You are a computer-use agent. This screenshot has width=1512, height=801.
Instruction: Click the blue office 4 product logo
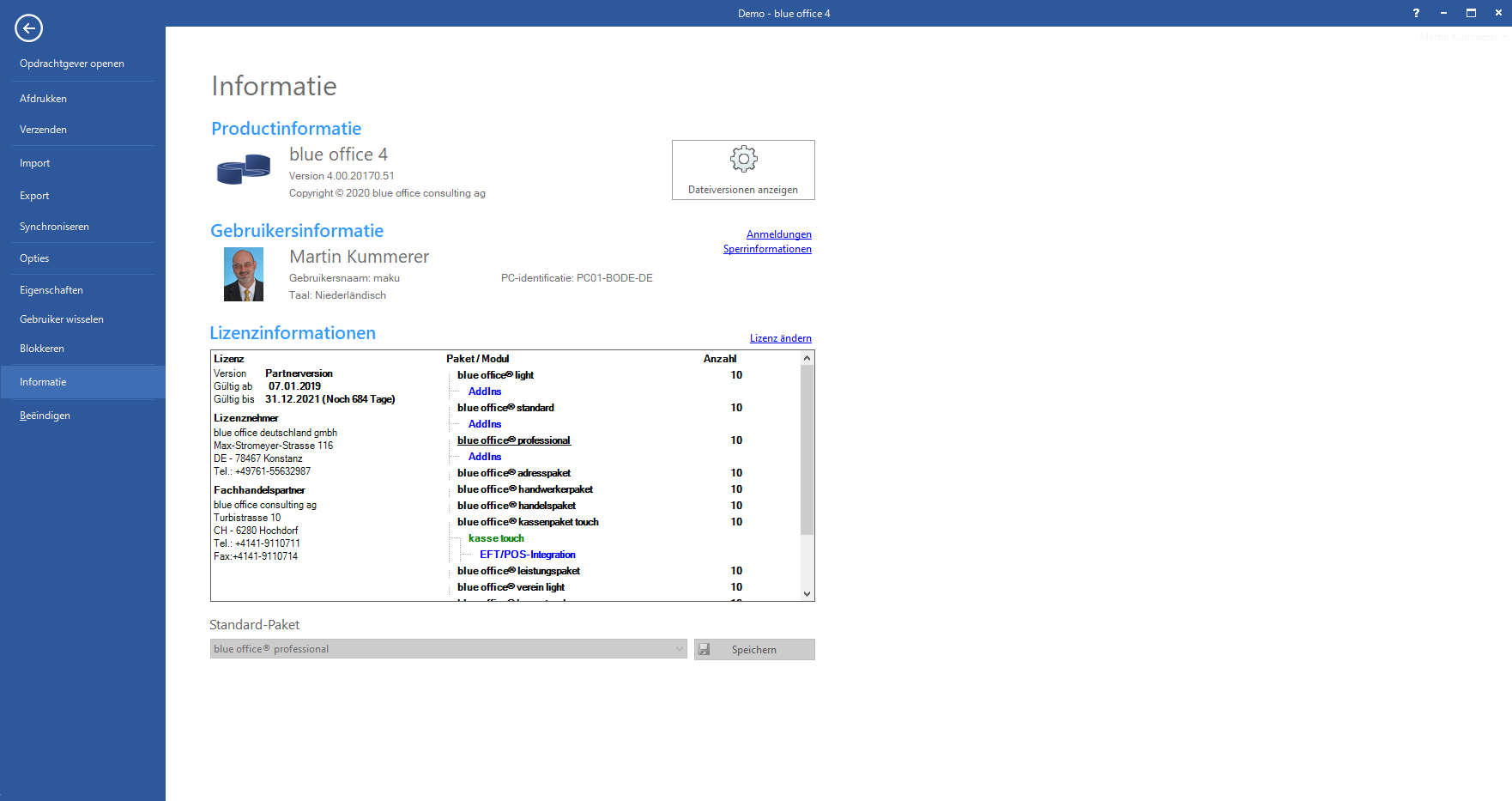click(244, 169)
